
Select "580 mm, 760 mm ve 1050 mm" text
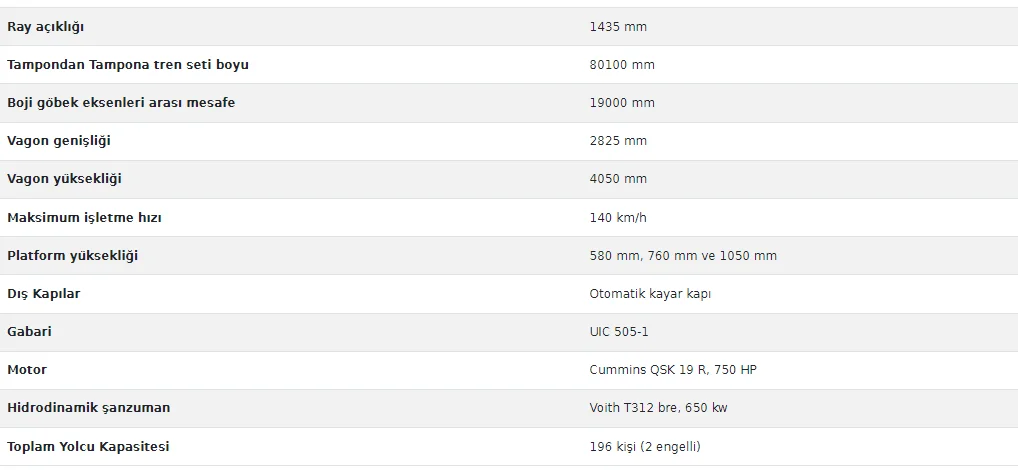[683, 256]
